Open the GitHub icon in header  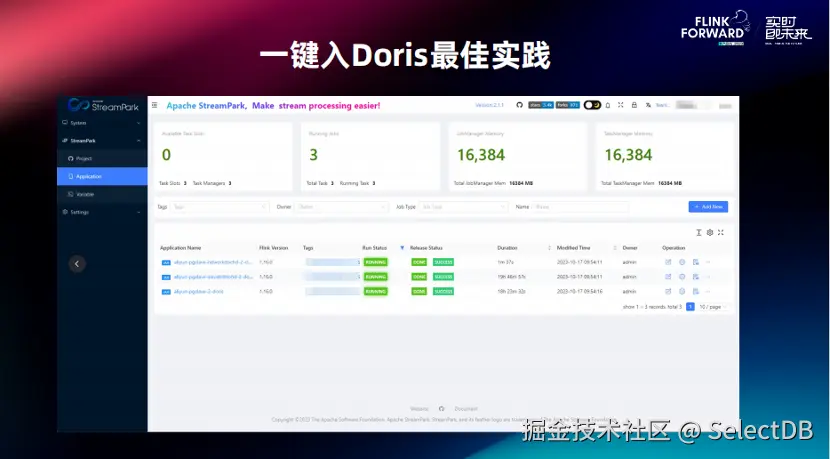(x=519, y=105)
